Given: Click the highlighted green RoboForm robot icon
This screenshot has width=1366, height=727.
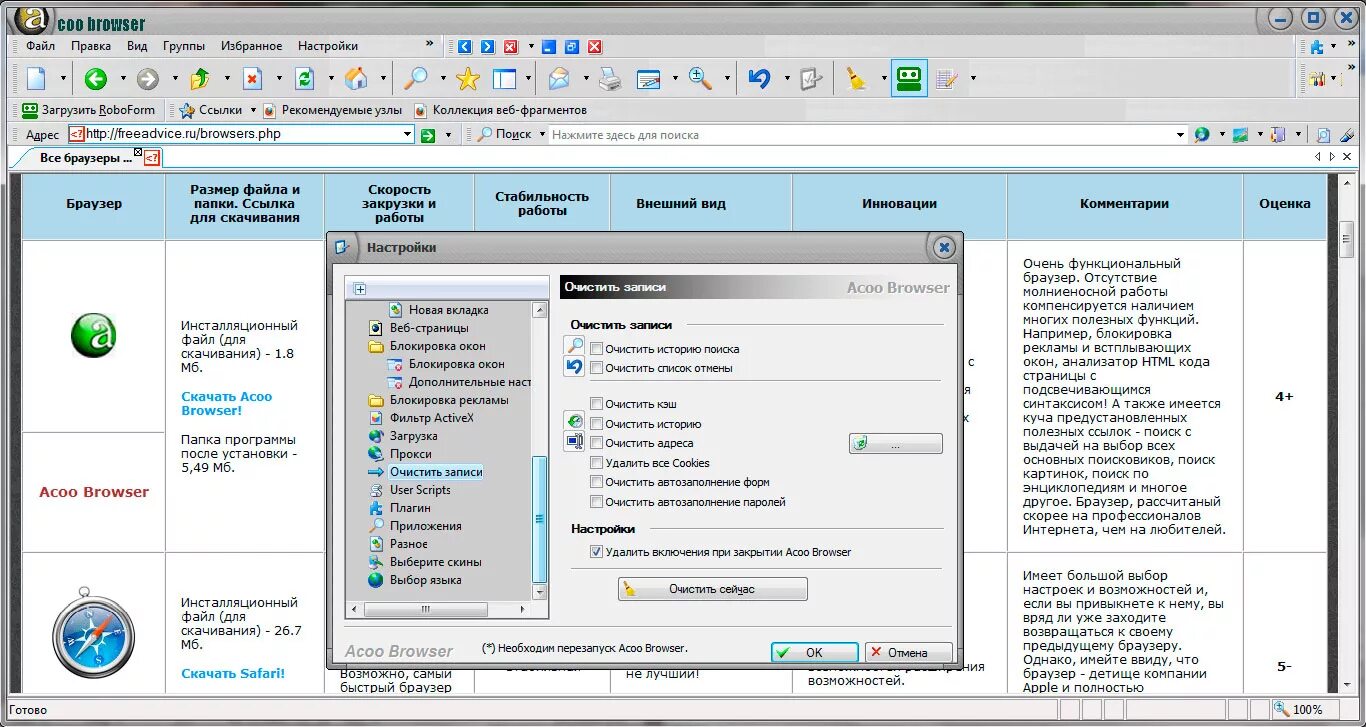Looking at the screenshot, I should 909,78.
